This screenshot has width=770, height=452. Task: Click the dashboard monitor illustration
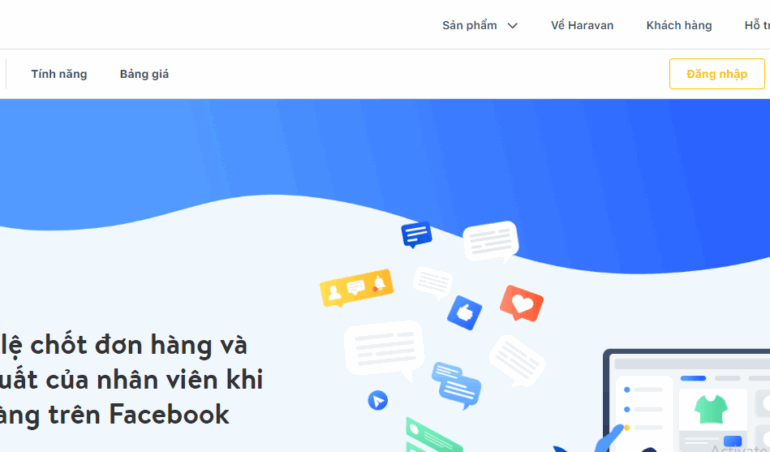coord(687,400)
